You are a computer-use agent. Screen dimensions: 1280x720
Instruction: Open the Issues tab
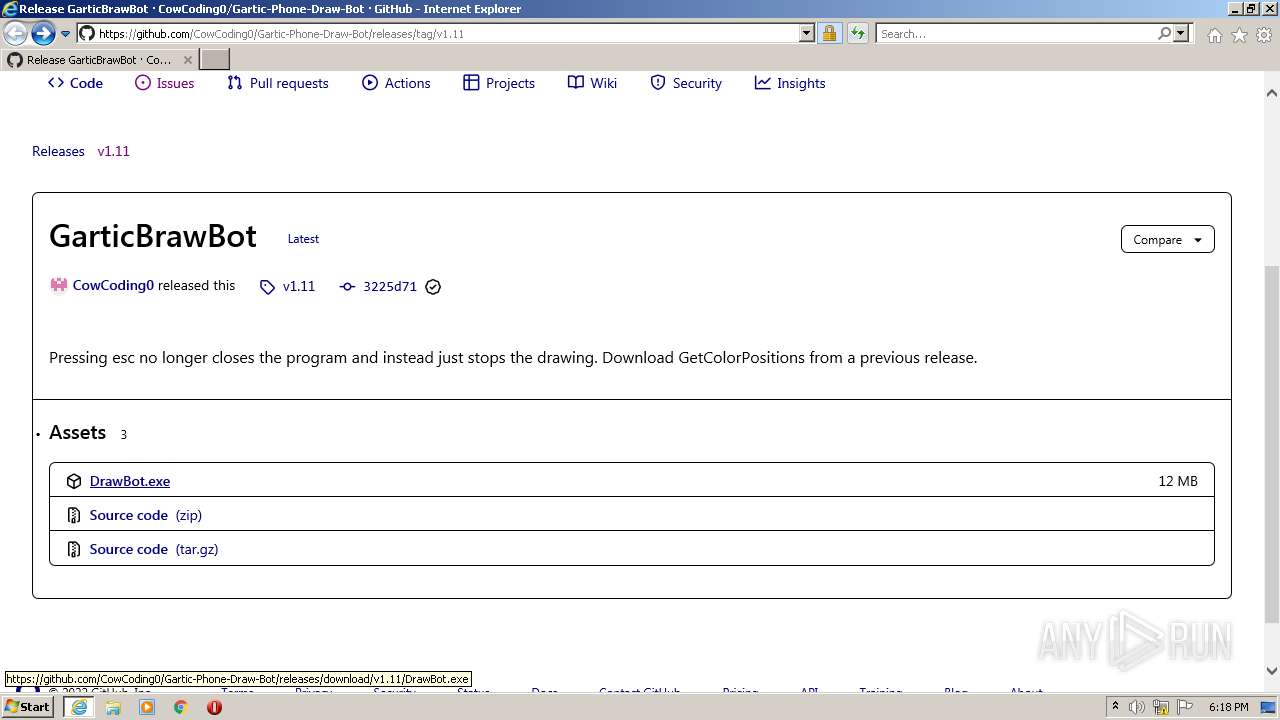(164, 83)
